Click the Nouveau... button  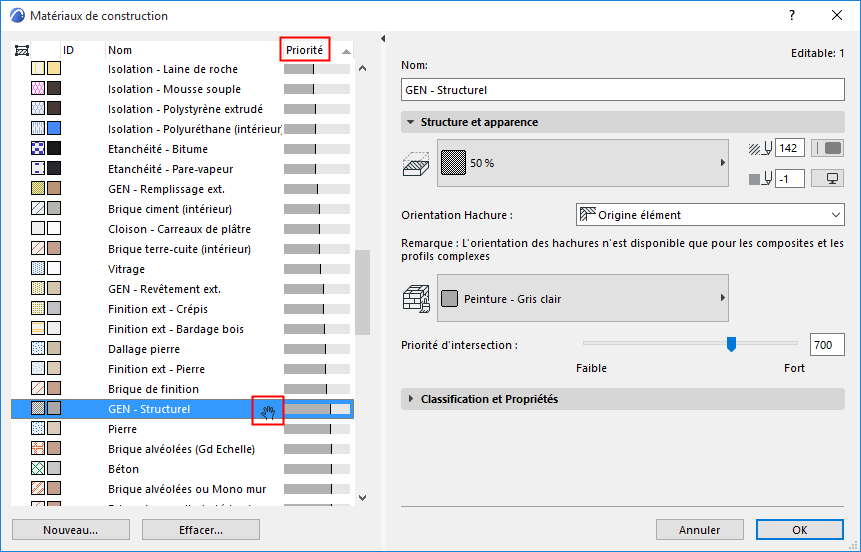(x=71, y=530)
